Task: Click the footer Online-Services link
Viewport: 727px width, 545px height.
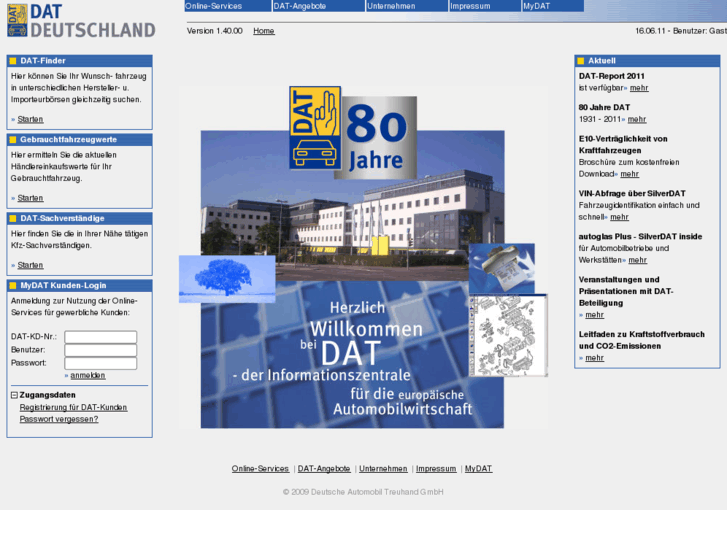Action: (x=260, y=469)
